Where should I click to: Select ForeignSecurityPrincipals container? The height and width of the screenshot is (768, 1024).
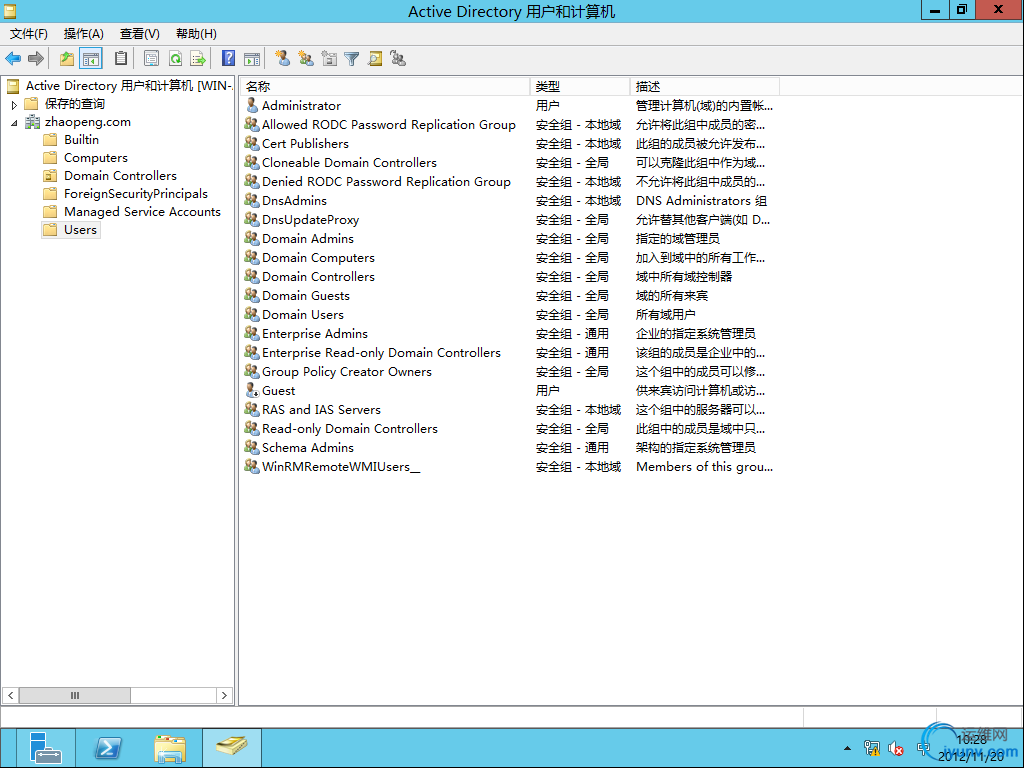tap(135, 194)
